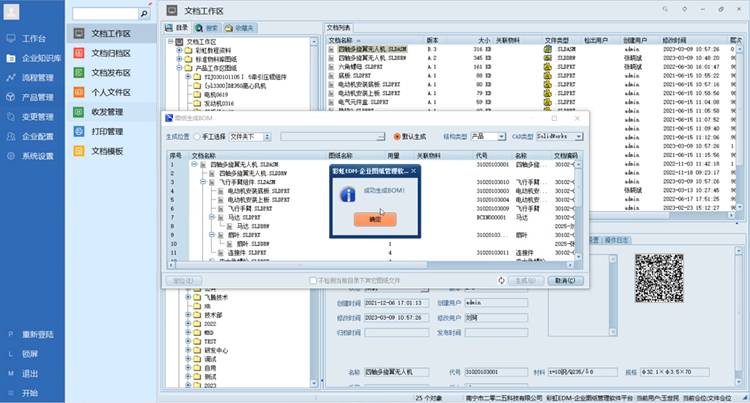Select the 默认生成 radio option

397,136
